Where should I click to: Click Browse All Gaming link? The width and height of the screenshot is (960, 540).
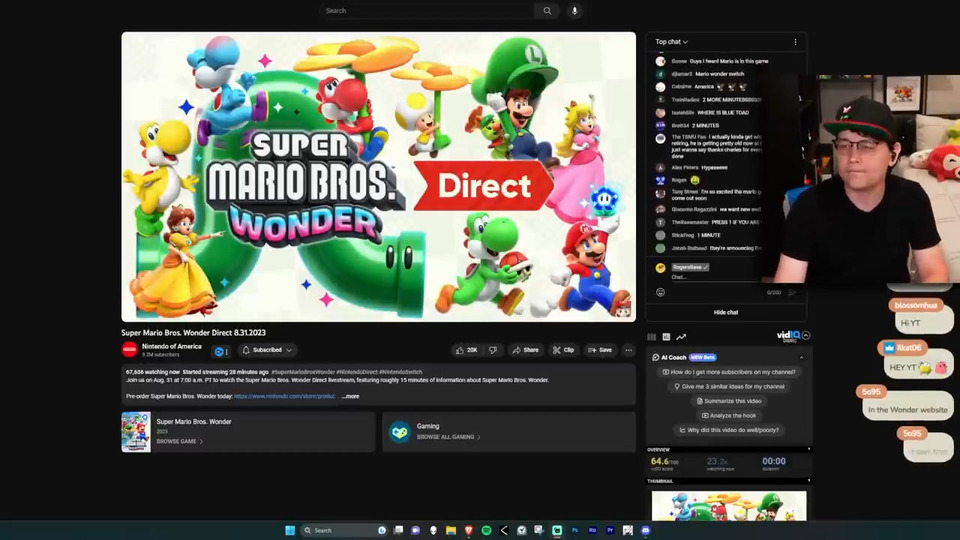tap(448, 437)
